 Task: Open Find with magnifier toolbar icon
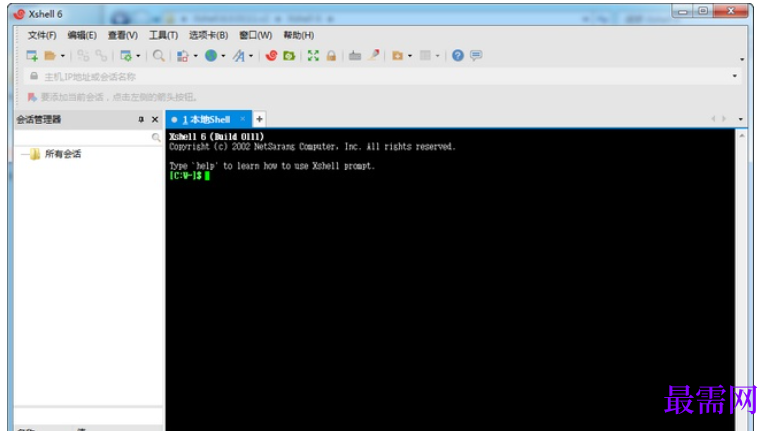pos(158,56)
